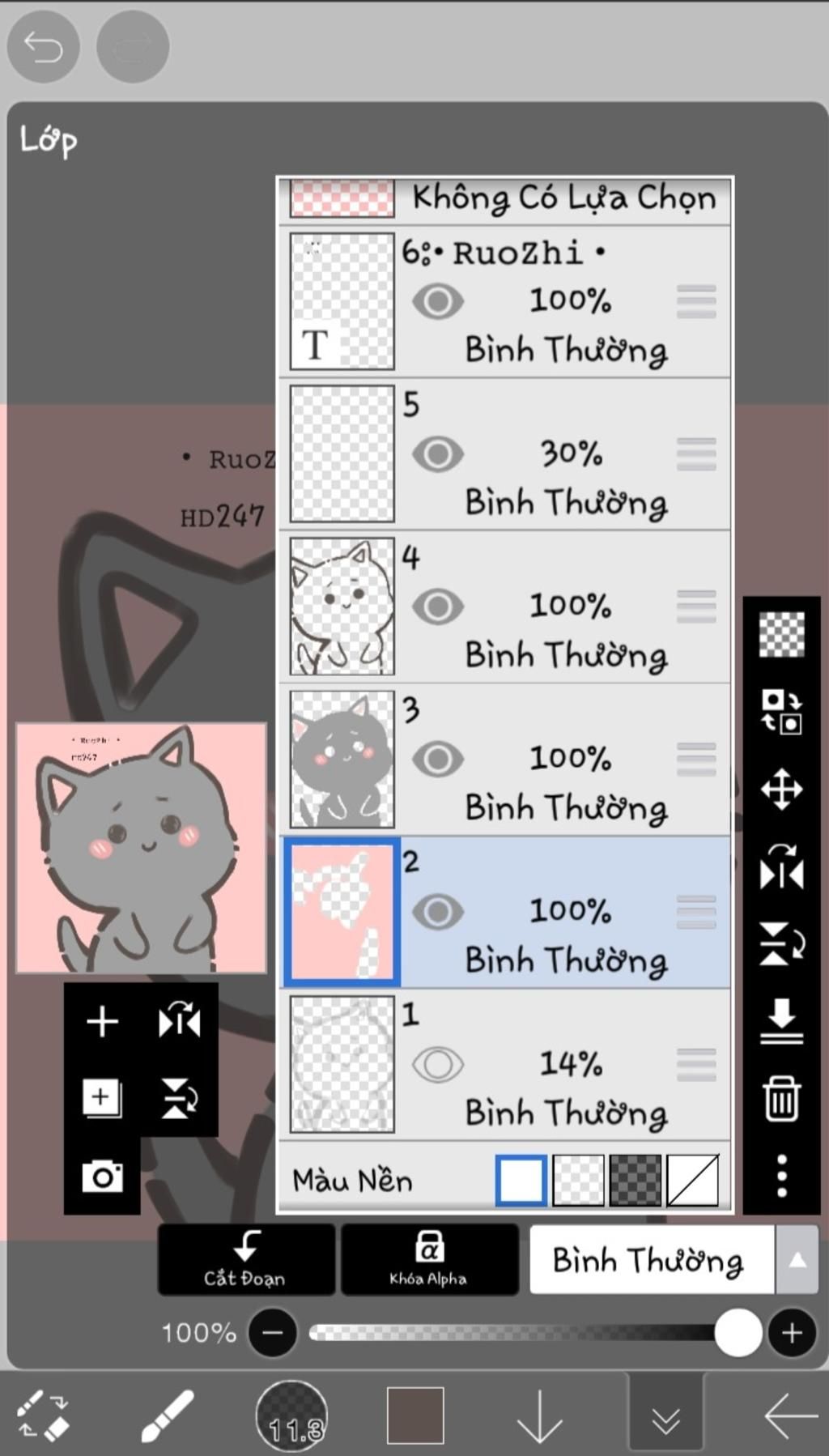Open the three-dot layer options menu
829x1456 pixels.
point(781,1176)
